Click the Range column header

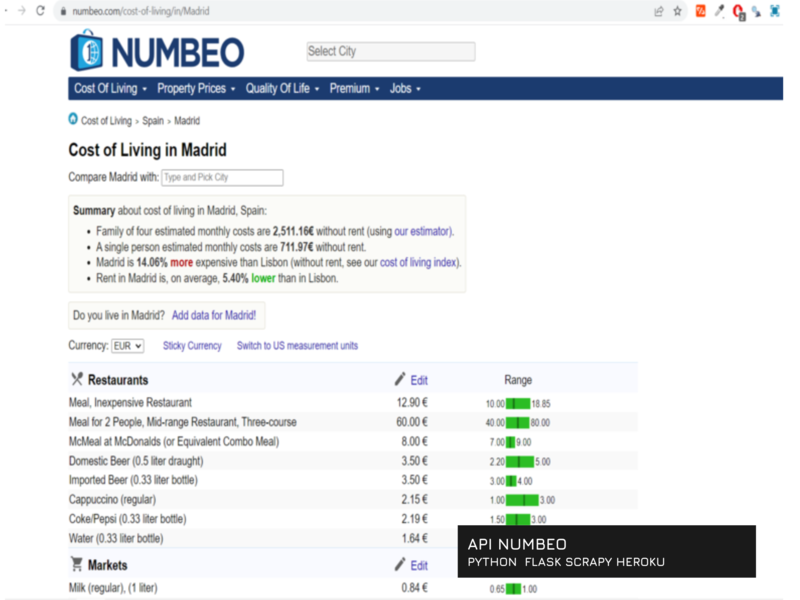tap(518, 380)
